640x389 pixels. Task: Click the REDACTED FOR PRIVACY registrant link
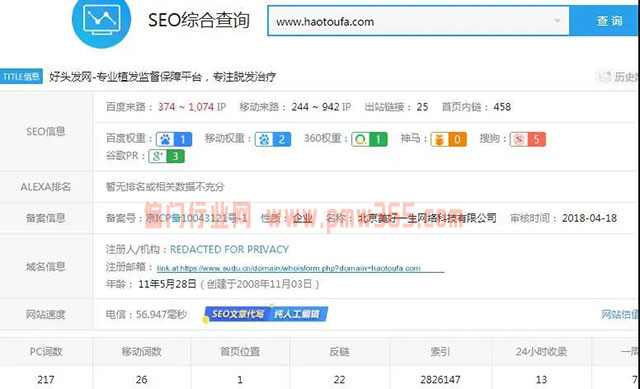(229, 249)
